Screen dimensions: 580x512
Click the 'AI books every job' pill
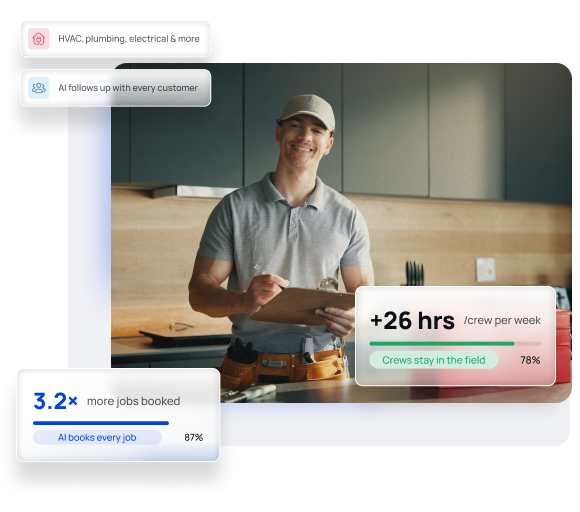coord(97,437)
